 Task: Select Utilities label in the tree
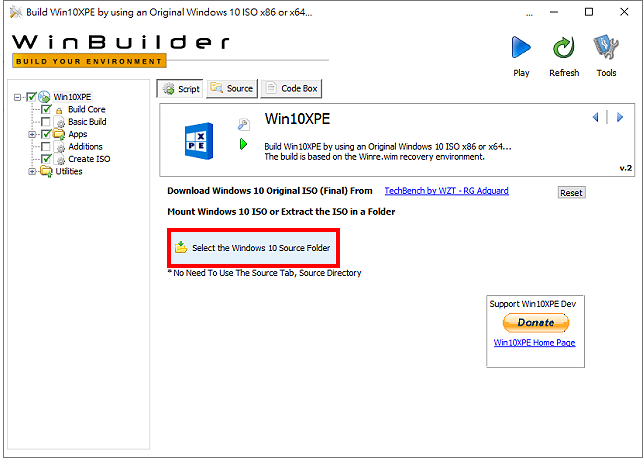pyautogui.click(x=69, y=171)
